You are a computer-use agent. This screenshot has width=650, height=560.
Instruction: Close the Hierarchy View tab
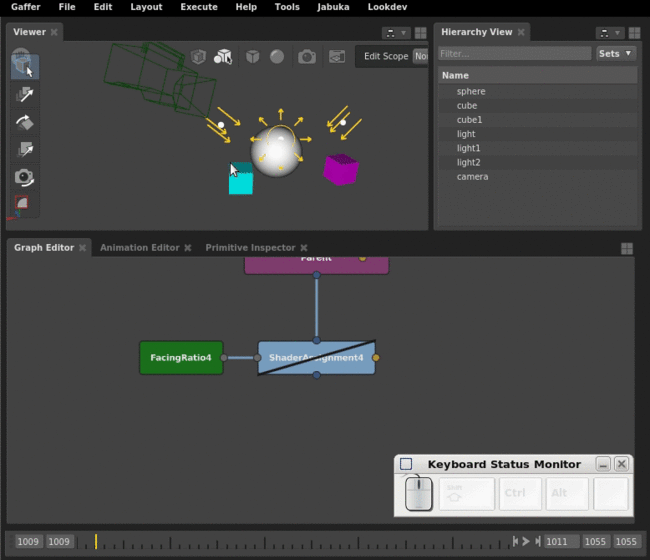point(521,32)
